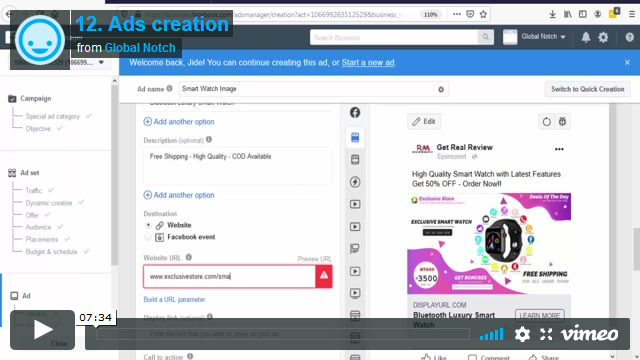The width and height of the screenshot is (640, 360).
Task: Click into the Website URL field
Action: click(x=229, y=276)
